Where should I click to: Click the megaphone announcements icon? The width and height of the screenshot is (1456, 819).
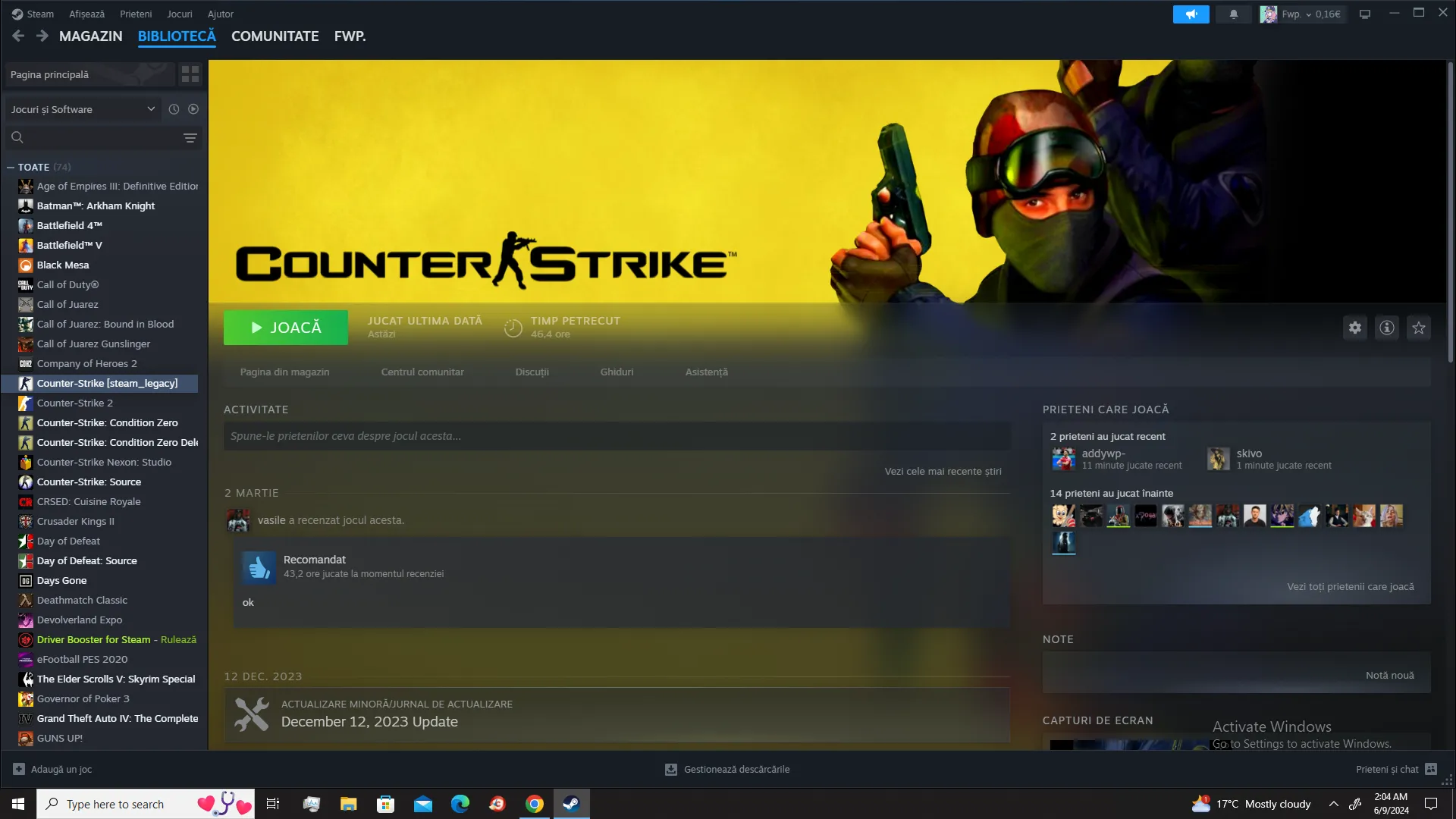pyautogui.click(x=1191, y=14)
